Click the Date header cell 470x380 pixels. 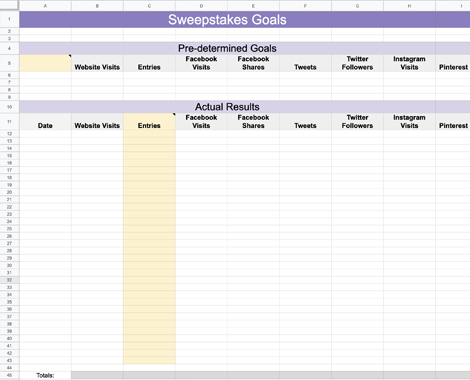pyautogui.click(x=45, y=122)
